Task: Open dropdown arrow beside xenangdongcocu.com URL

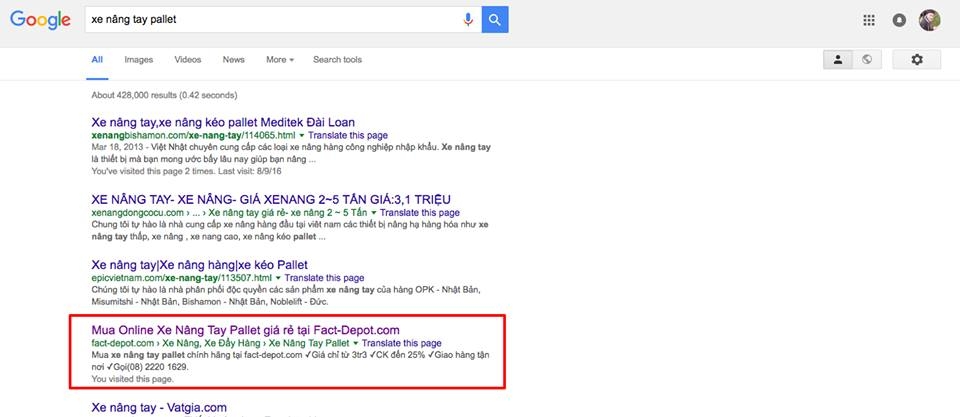Action: pyautogui.click(x=373, y=213)
